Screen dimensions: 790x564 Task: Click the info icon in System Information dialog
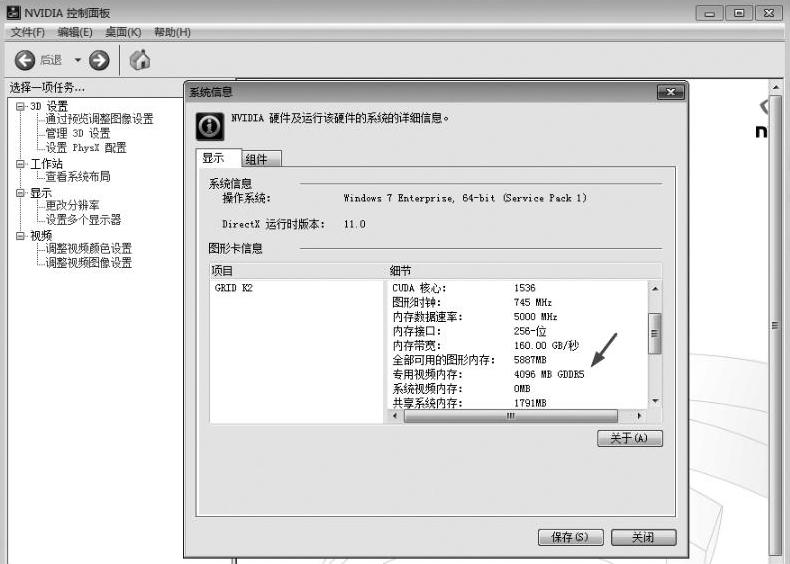[210, 126]
